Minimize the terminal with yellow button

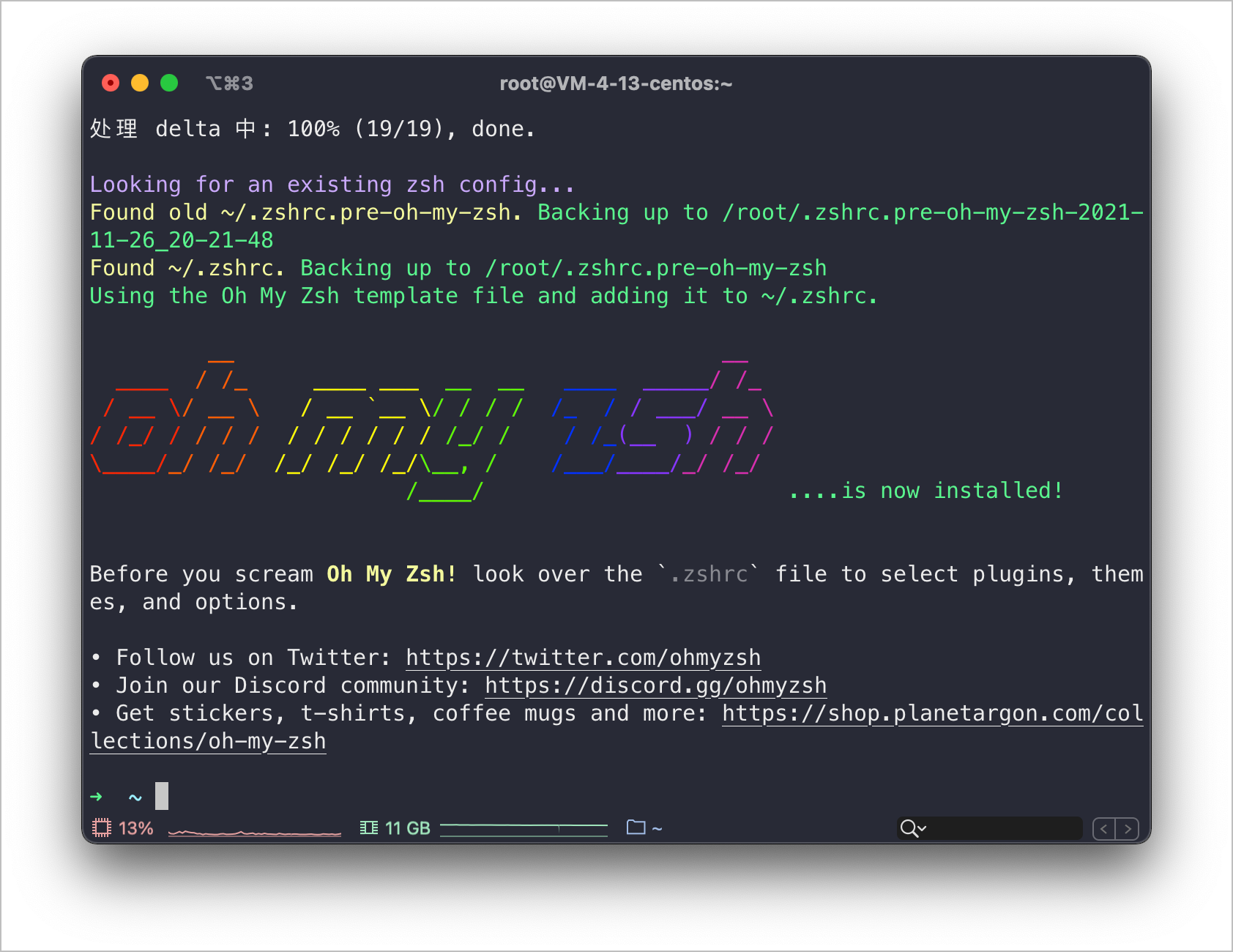coord(140,83)
